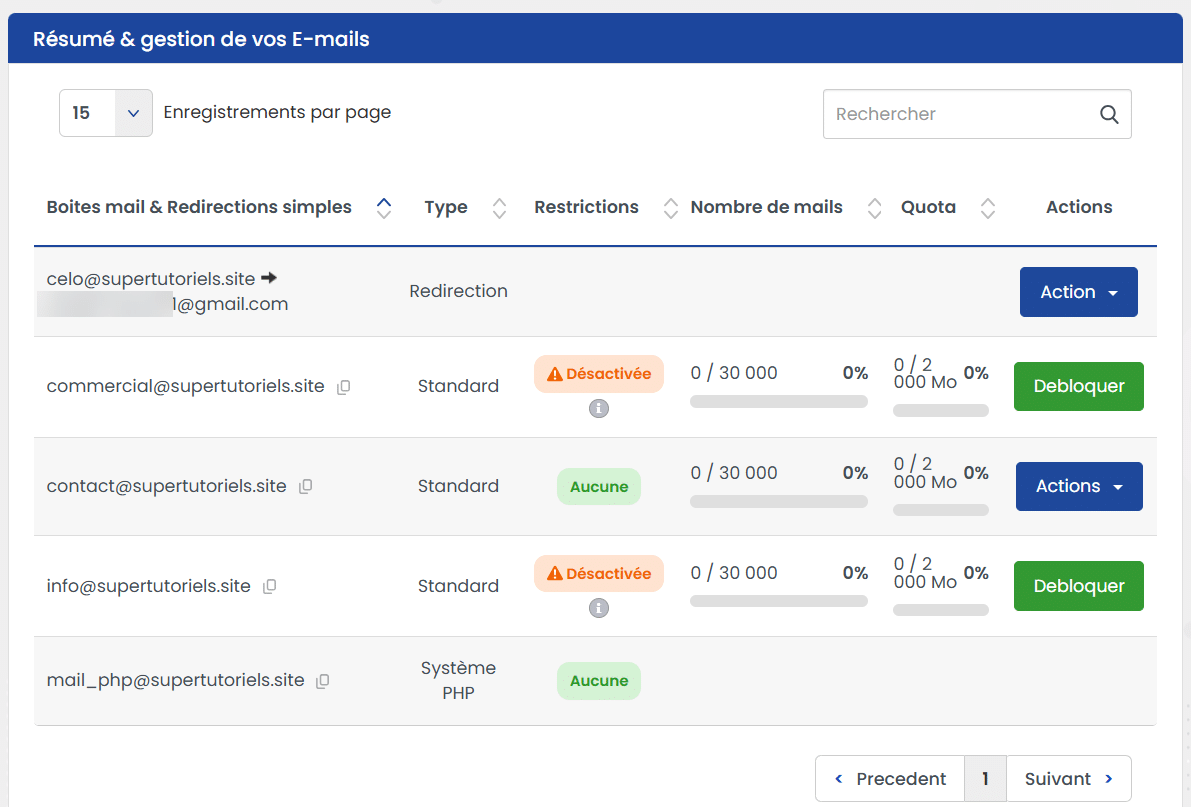
Task: Click Désactivée badge on info@ row
Action: tap(599, 574)
